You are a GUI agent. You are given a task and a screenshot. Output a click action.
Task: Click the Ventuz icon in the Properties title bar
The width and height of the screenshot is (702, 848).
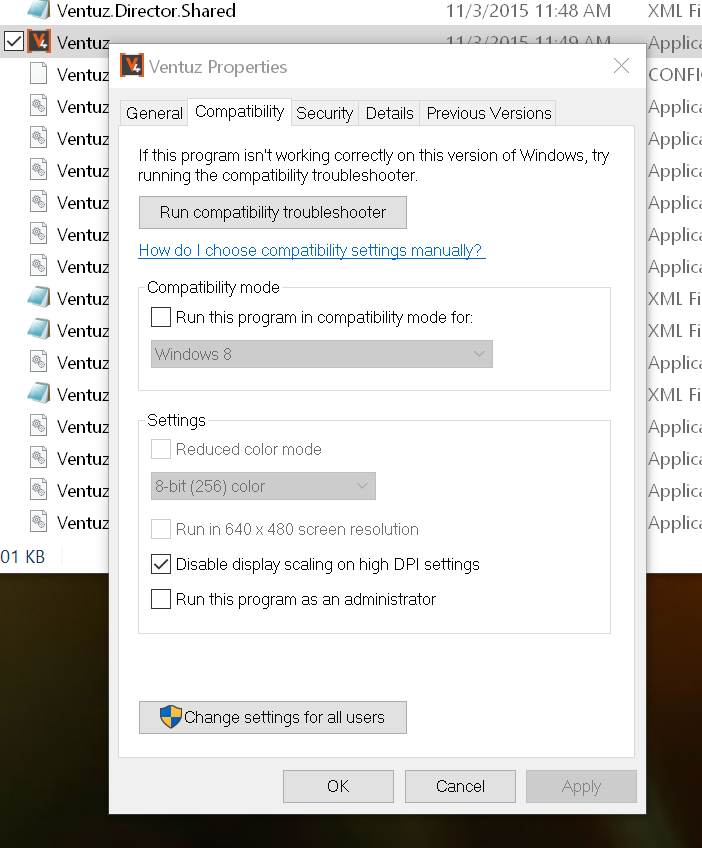tap(132, 66)
